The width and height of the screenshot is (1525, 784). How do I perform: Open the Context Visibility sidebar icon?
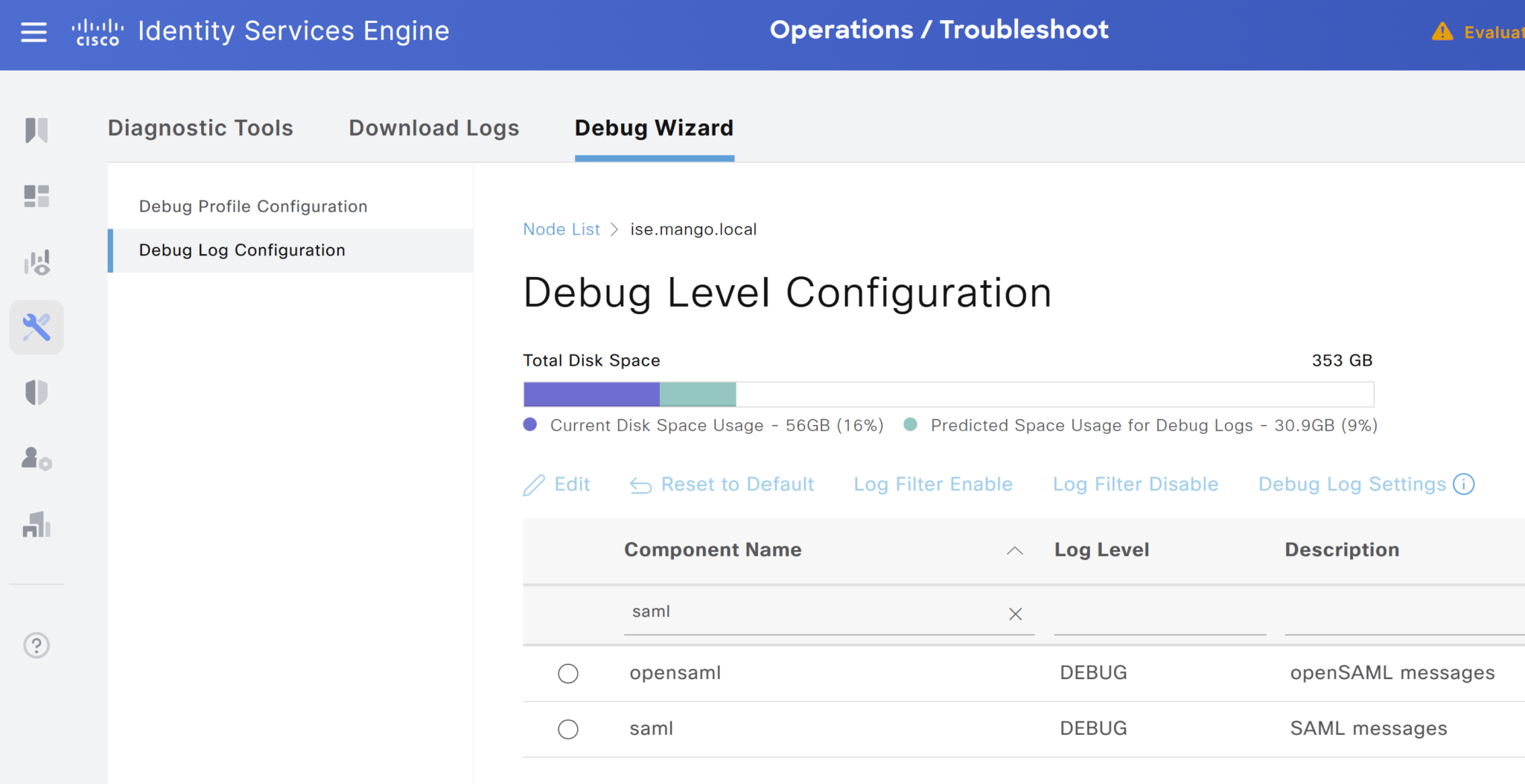(36, 262)
